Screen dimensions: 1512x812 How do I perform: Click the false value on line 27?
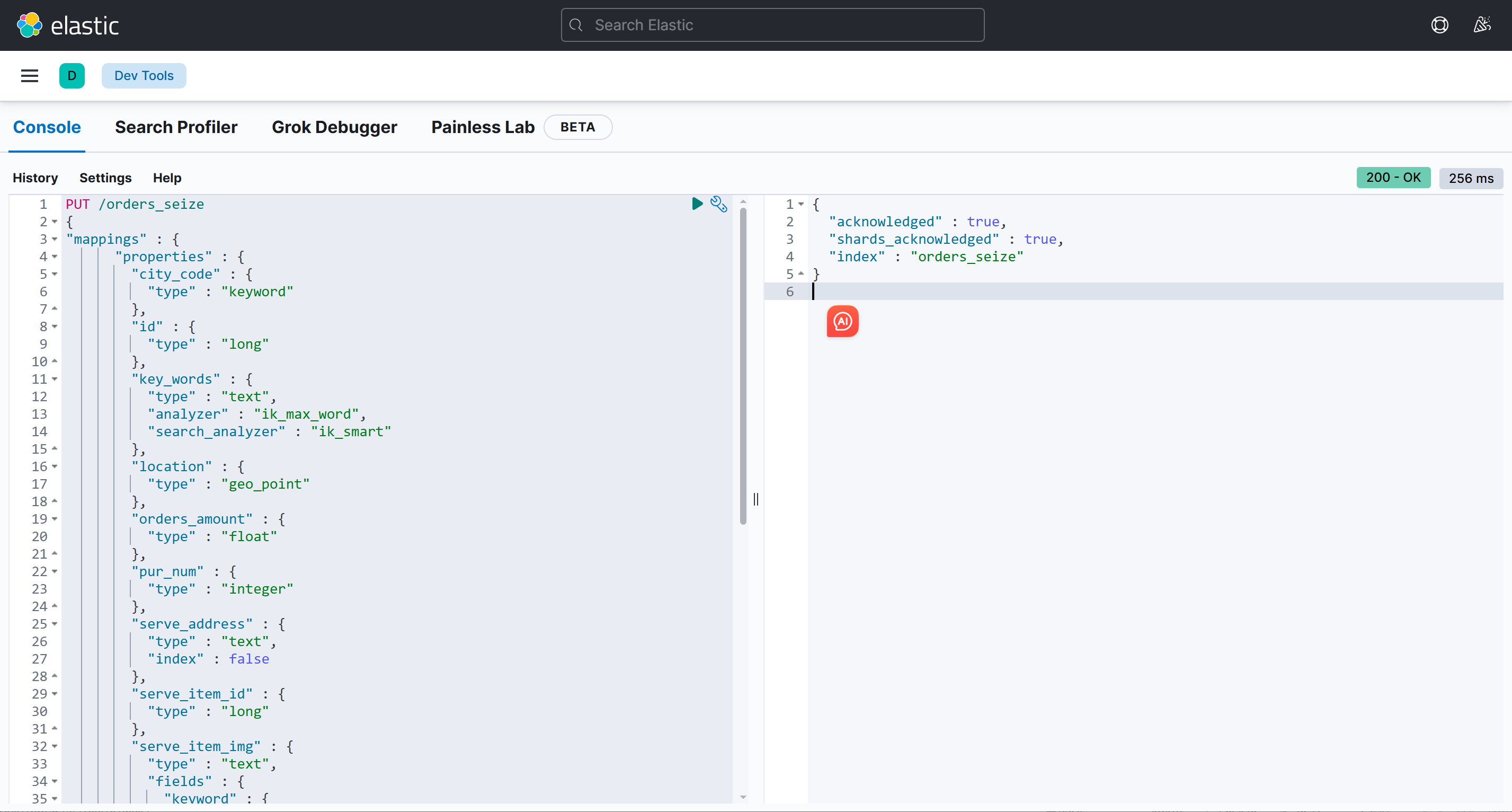(x=249, y=659)
